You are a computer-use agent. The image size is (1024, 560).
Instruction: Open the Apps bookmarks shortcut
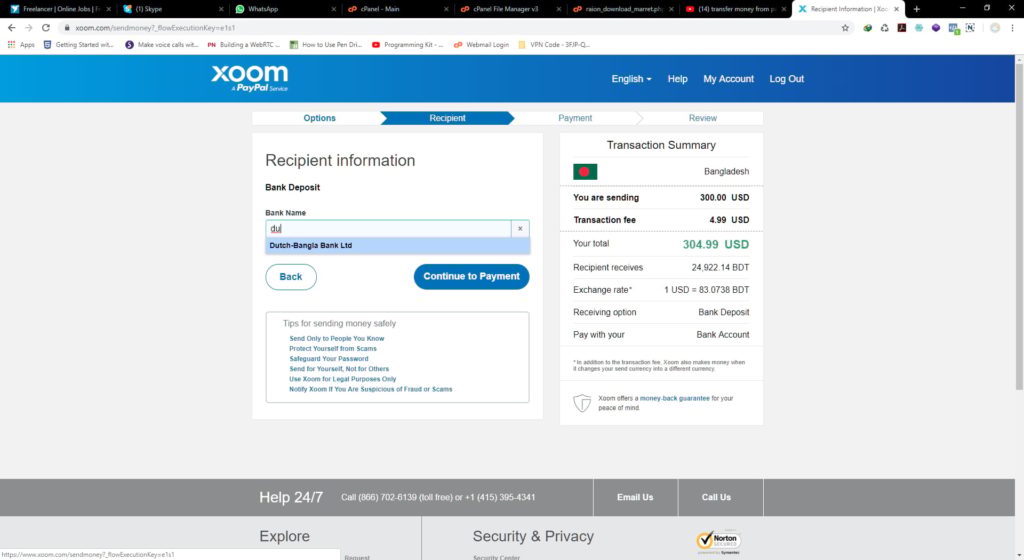pyautogui.click(x=21, y=45)
